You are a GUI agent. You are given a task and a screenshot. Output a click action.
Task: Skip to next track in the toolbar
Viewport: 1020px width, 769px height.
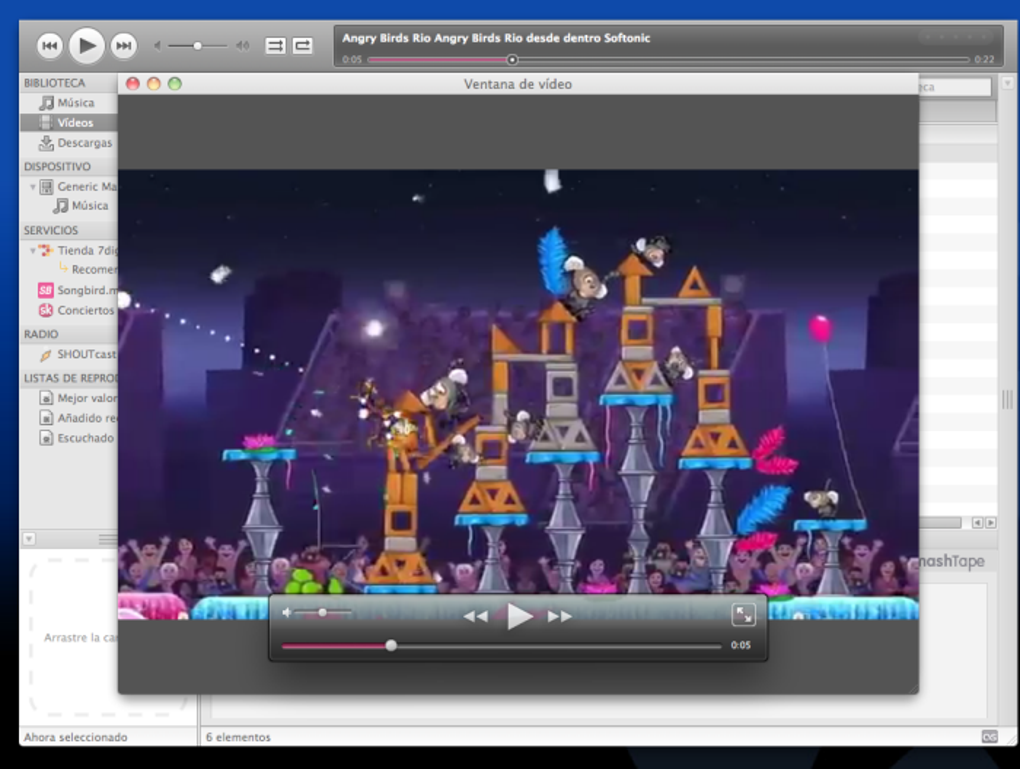(123, 46)
